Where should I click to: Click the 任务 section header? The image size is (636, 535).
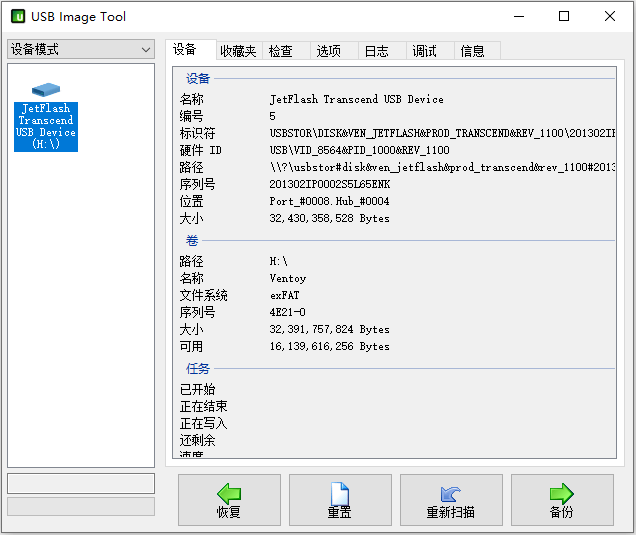(198, 369)
